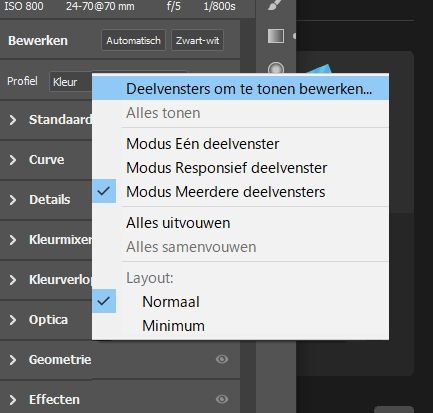This screenshot has height=413, width=433.
Task: Choose Alles uitvouwen
Action: (240, 223)
